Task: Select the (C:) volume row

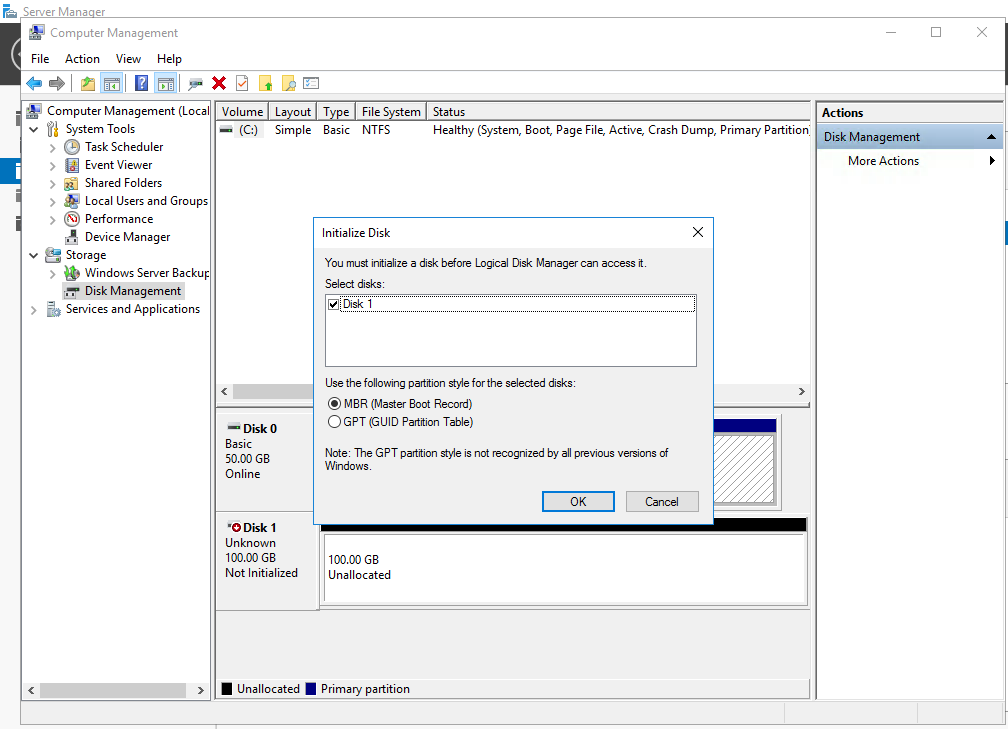Action: pos(513,130)
